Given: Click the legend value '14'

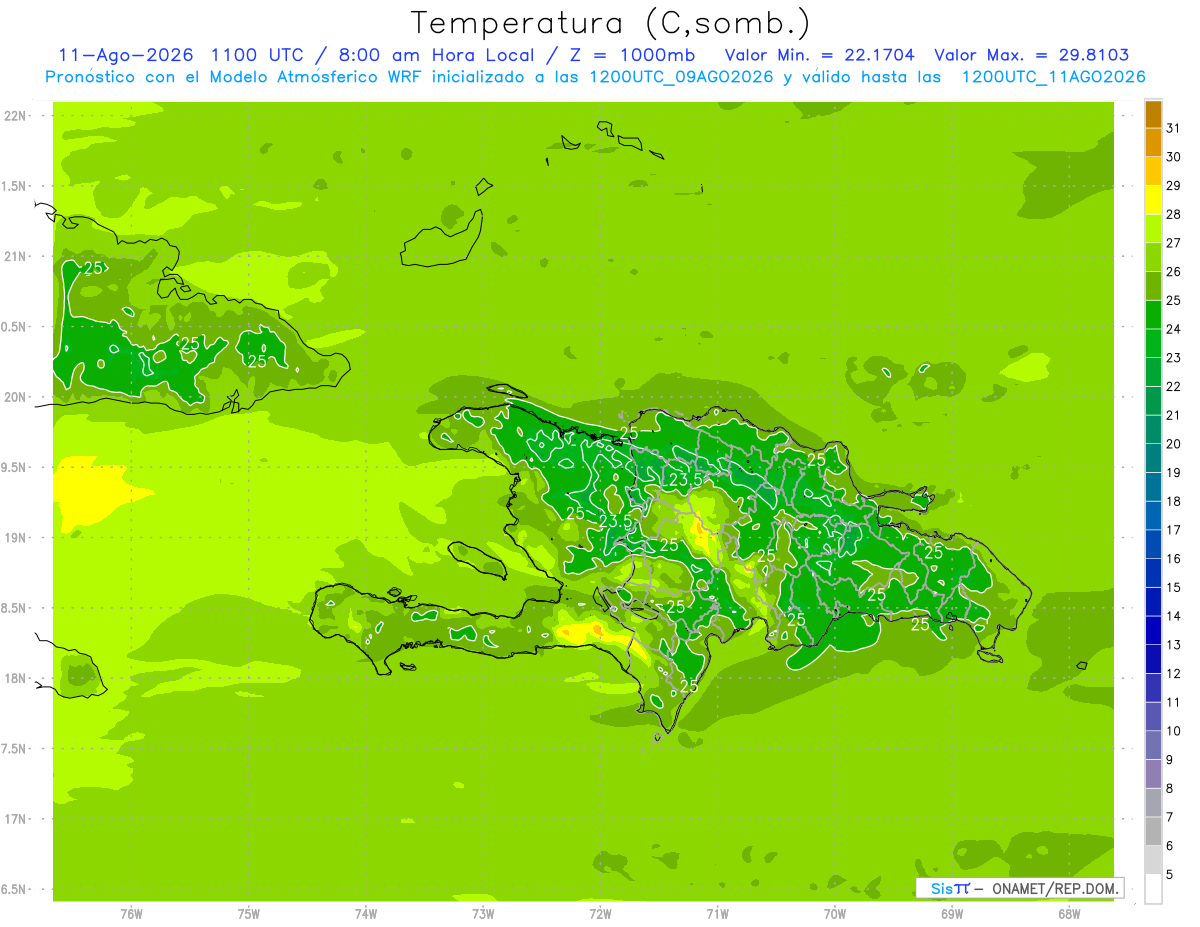Looking at the screenshot, I should pos(1174,616).
